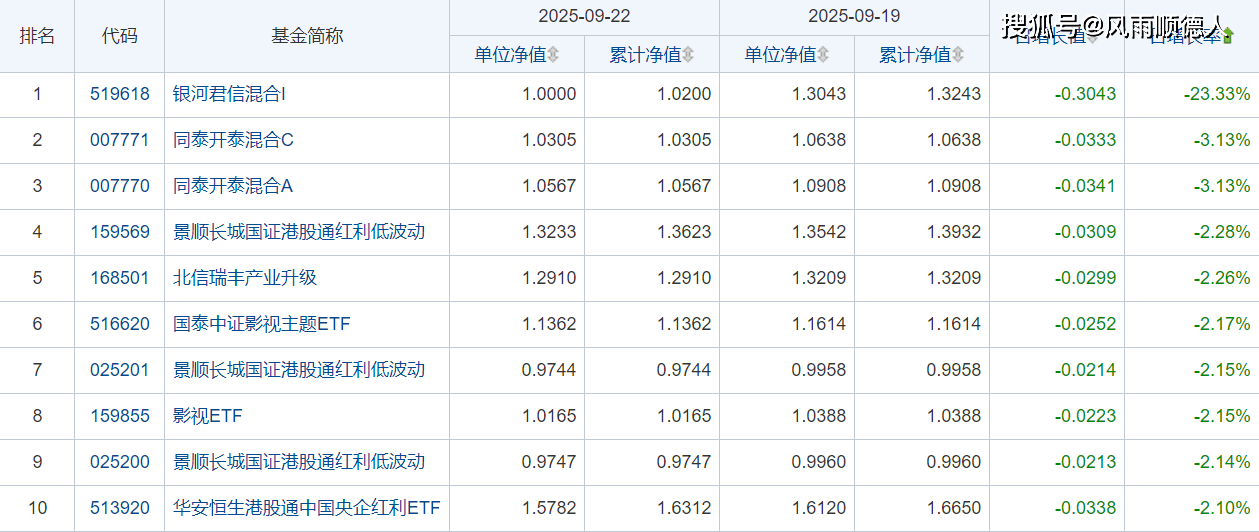Select value 1.3932 in row 159569
Viewport: 1259px width, 532px height.
(x=954, y=232)
